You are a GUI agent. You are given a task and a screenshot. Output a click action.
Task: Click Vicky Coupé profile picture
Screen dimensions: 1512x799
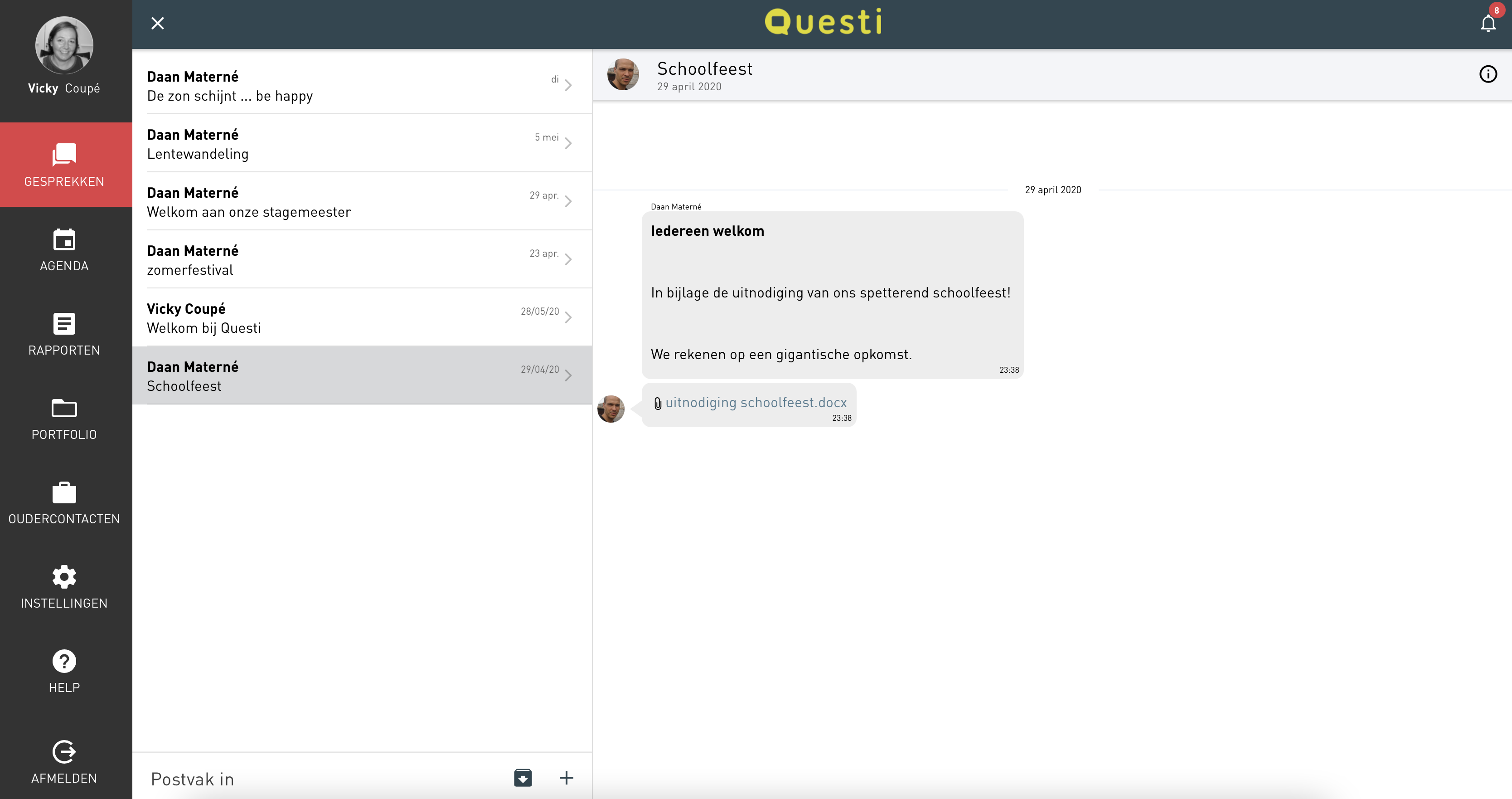pyautogui.click(x=64, y=45)
